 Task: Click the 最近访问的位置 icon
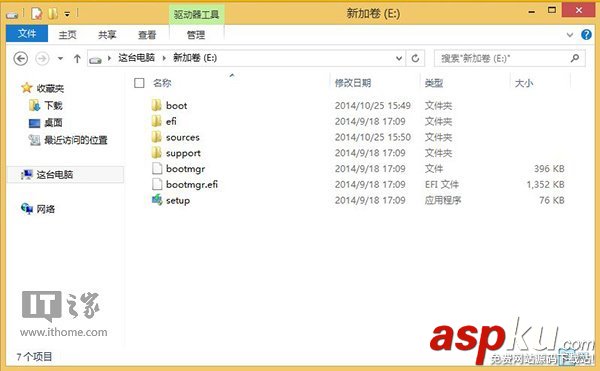click(x=34, y=140)
